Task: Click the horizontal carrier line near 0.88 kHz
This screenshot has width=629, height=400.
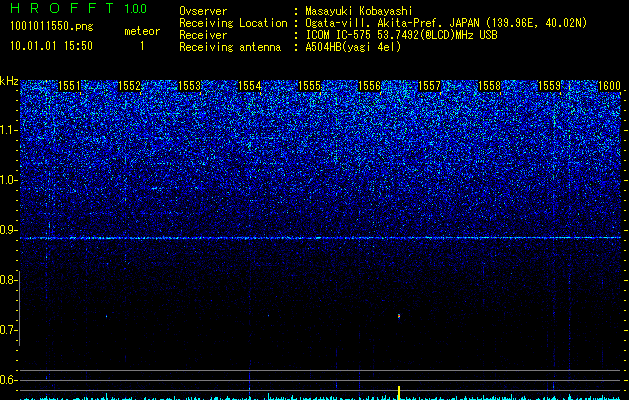Action: coord(320,238)
